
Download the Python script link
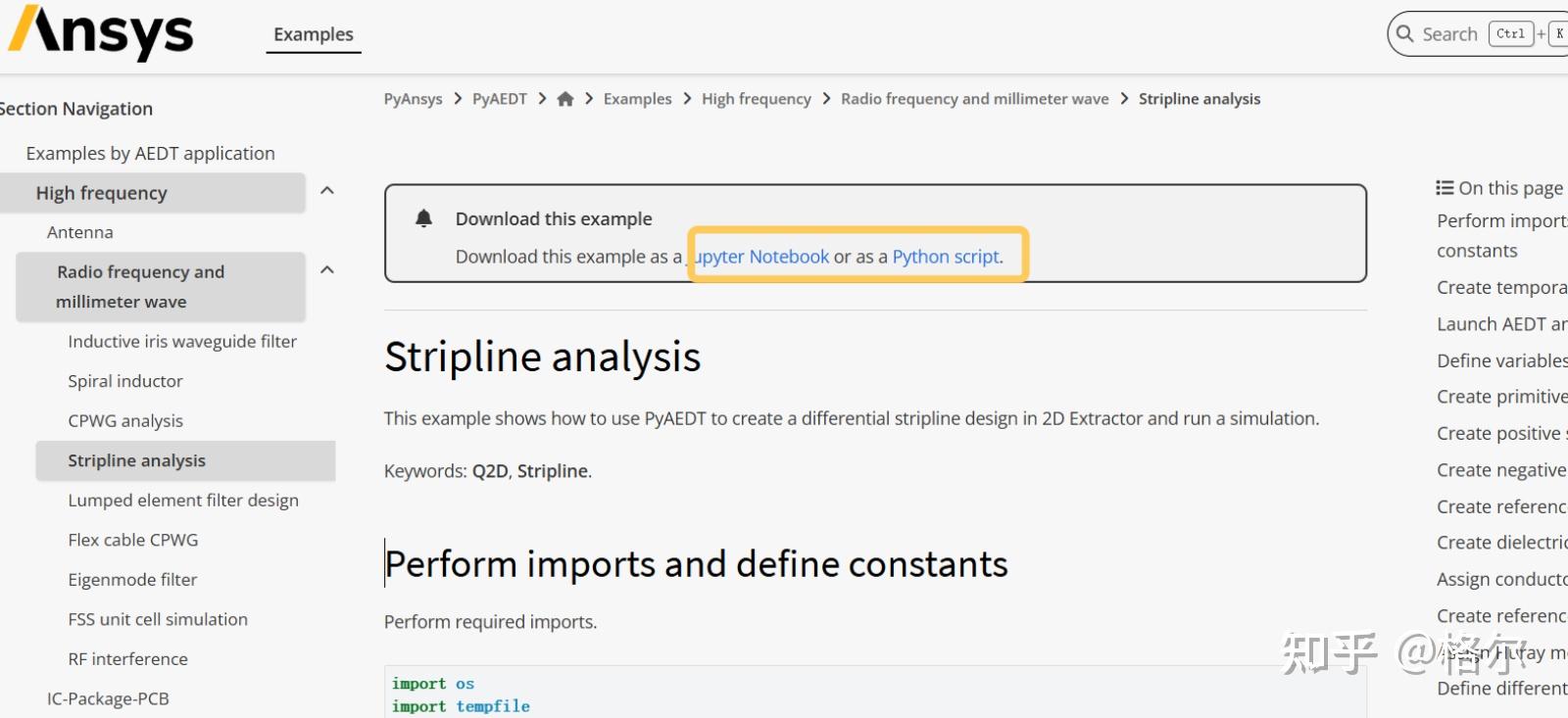(947, 257)
